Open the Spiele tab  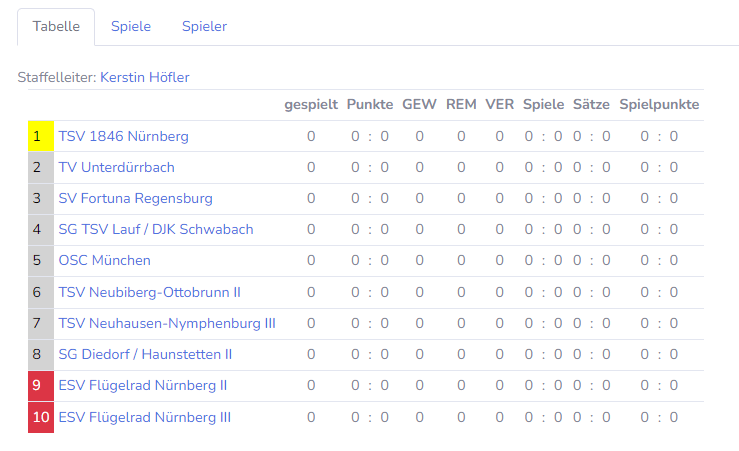pos(131,27)
